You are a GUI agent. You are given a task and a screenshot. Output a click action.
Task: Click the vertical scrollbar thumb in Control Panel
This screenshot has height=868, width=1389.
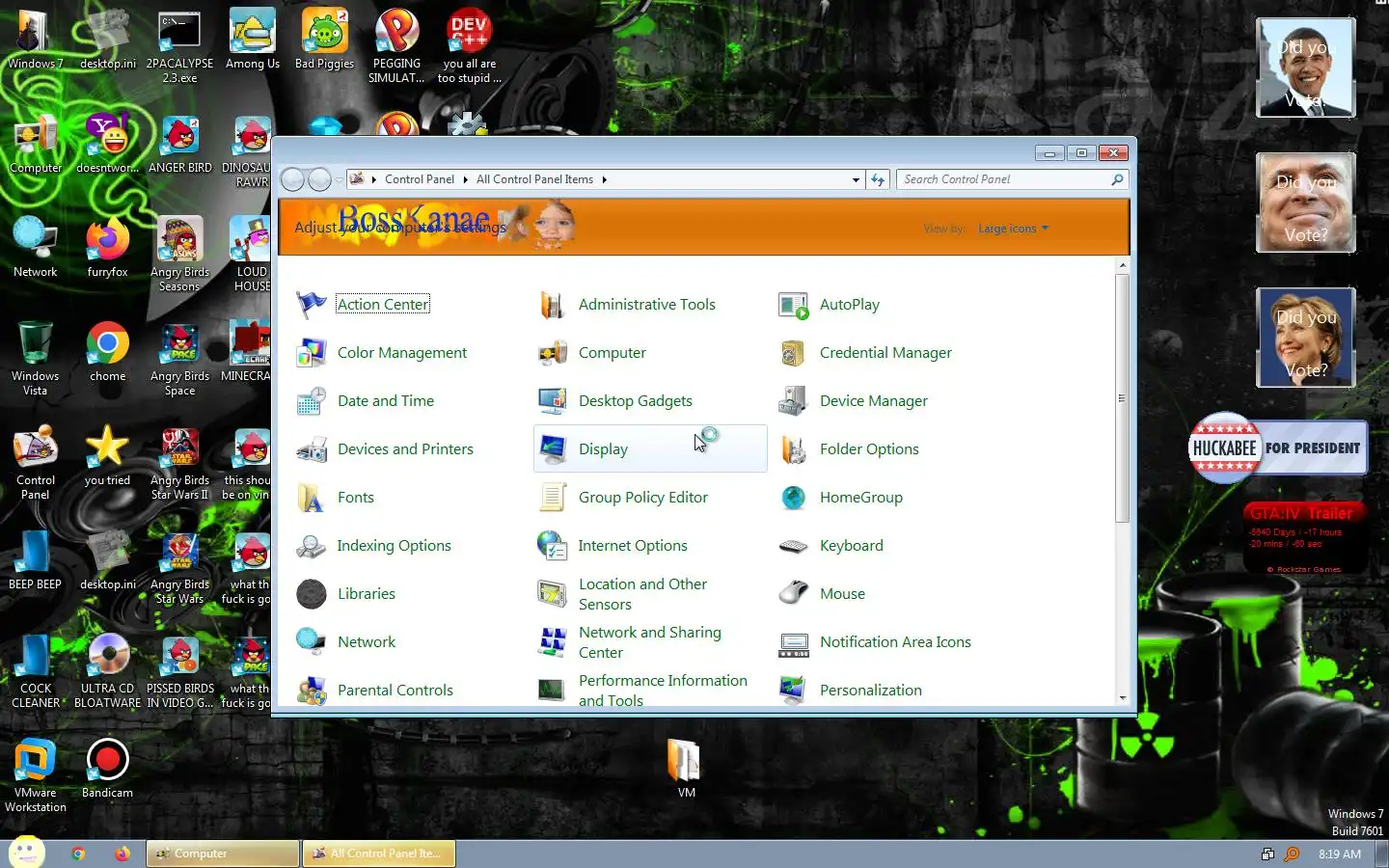[1123, 398]
